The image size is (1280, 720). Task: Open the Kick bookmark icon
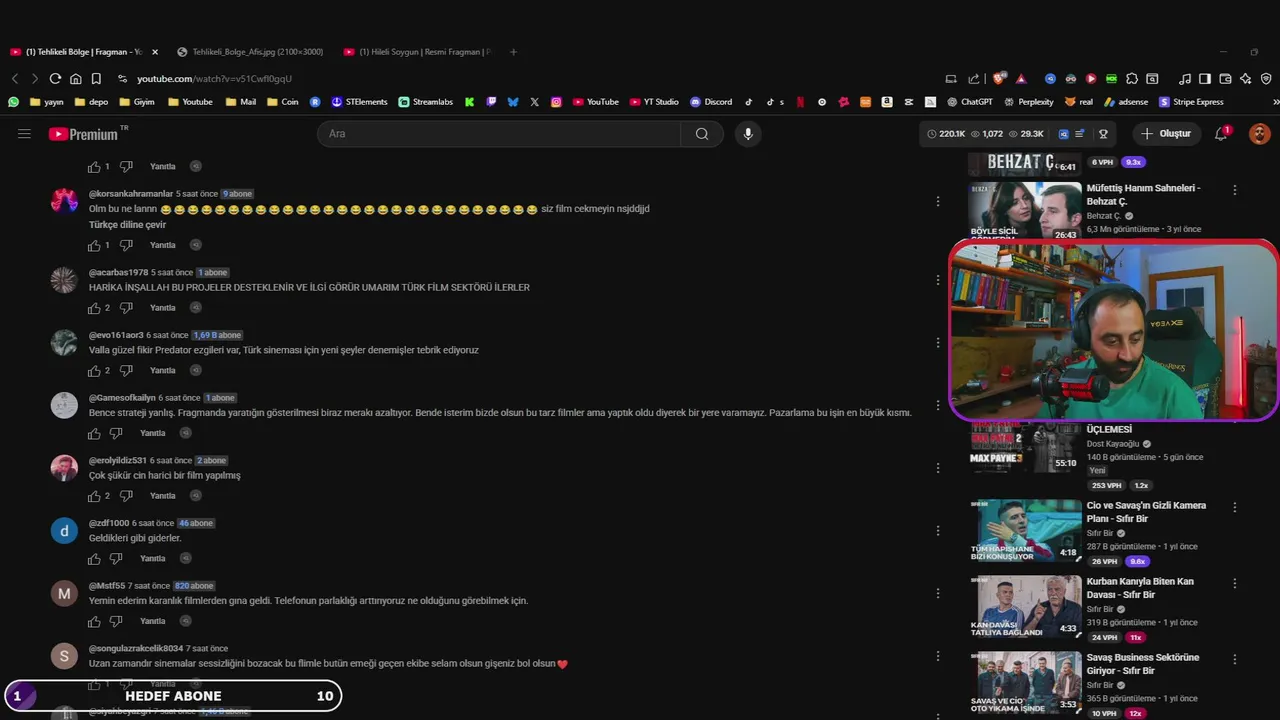point(469,102)
